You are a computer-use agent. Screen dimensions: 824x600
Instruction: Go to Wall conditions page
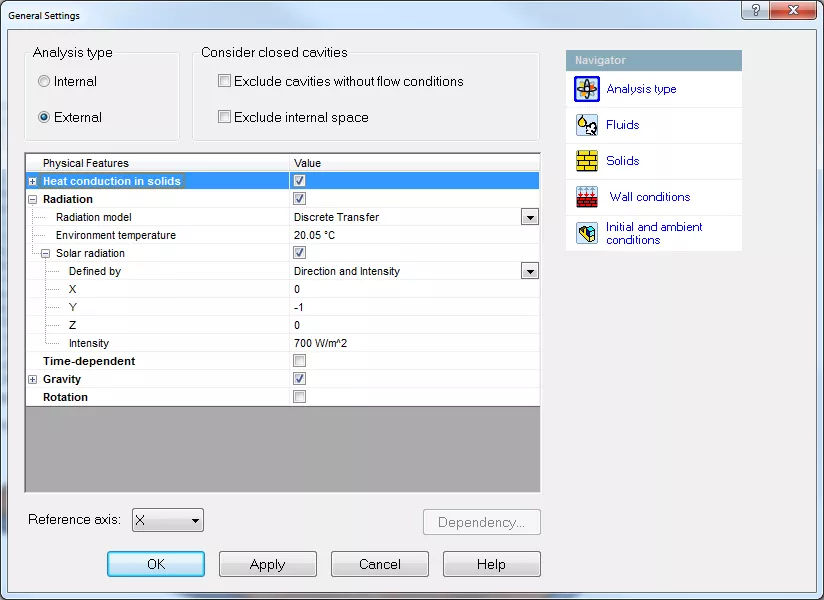click(x=649, y=197)
